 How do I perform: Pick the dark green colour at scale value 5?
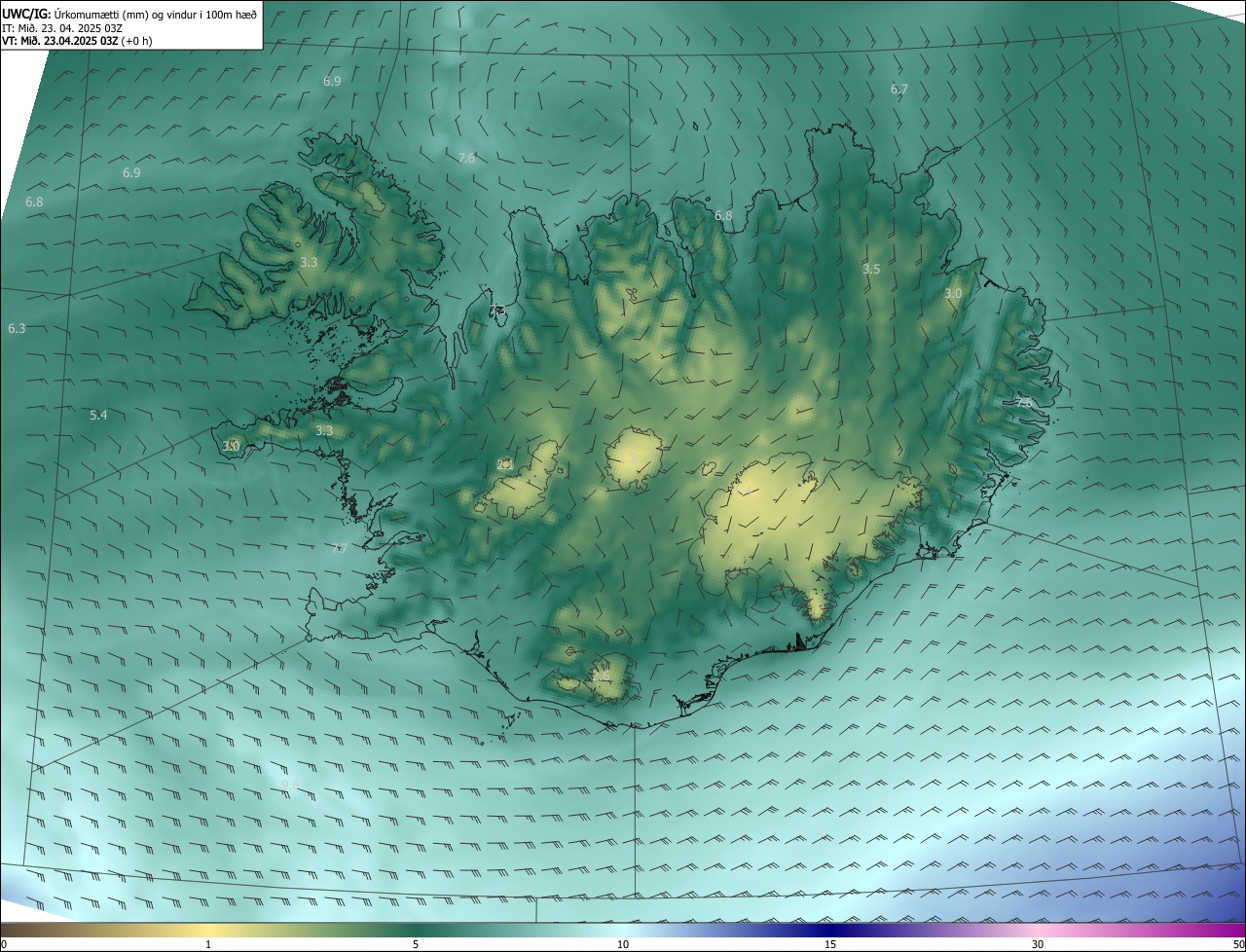click(416, 930)
